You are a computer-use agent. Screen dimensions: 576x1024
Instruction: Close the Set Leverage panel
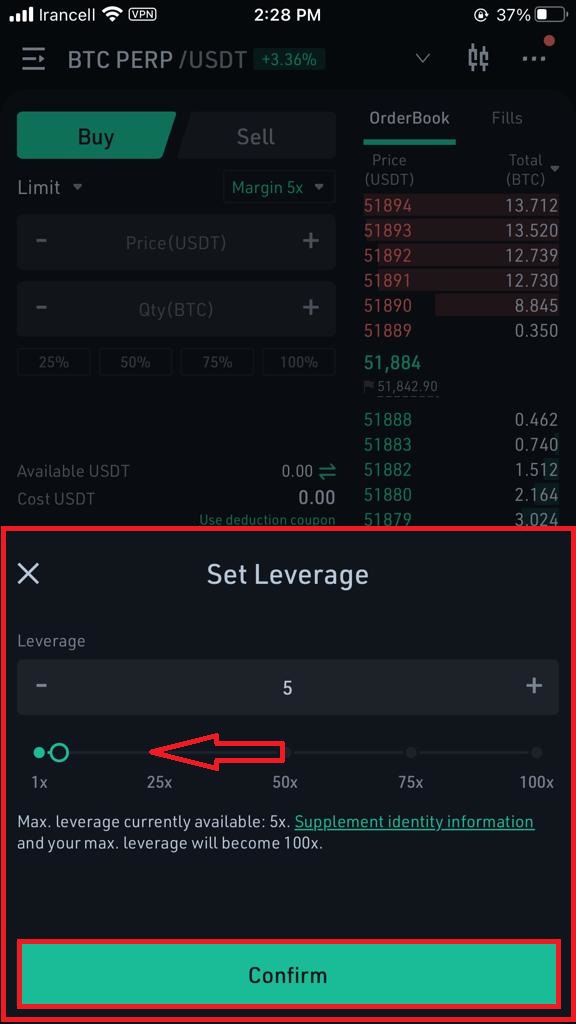[x=29, y=575]
